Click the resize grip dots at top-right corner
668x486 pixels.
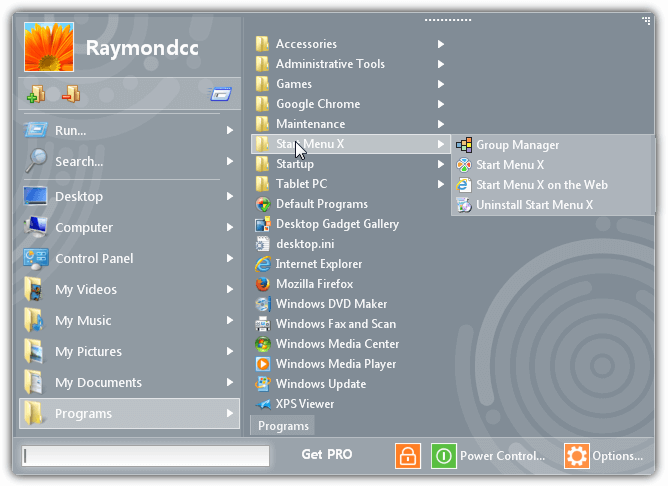(646, 20)
